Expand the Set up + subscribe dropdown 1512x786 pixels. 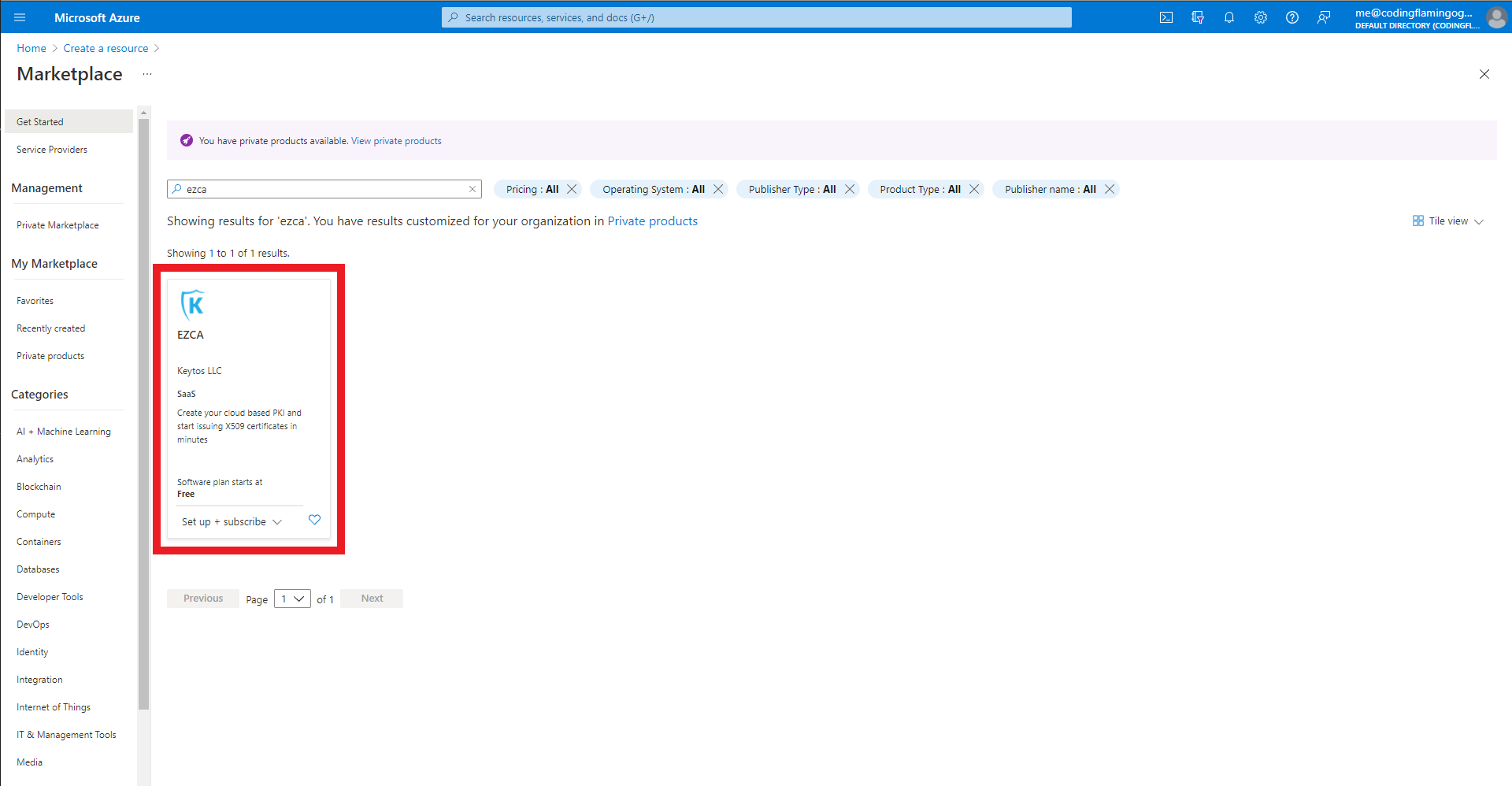pos(232,522)
